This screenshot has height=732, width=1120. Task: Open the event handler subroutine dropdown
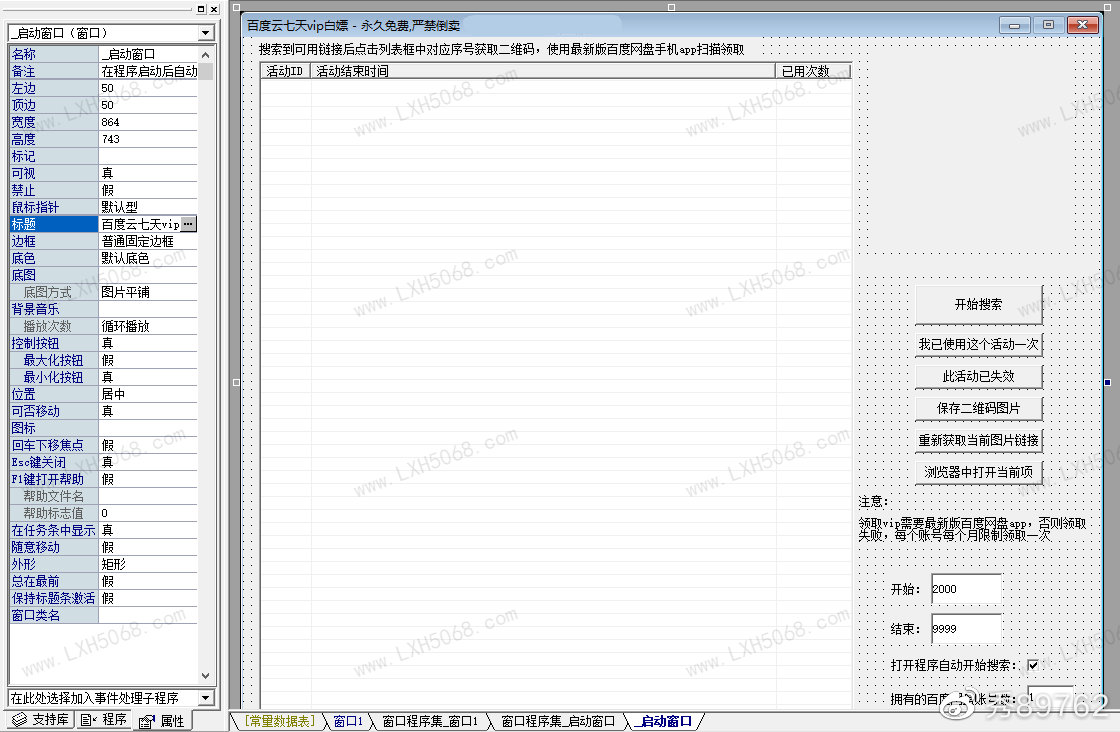pos(206,698)
